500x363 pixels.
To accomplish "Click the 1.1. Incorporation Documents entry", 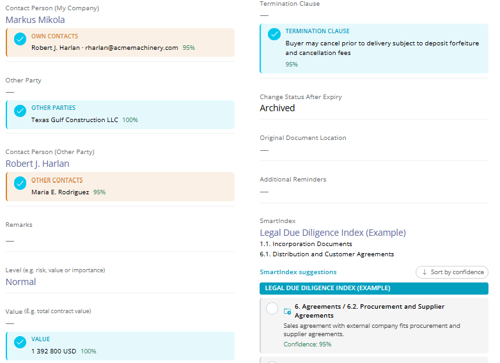I will tap(306, 244).
